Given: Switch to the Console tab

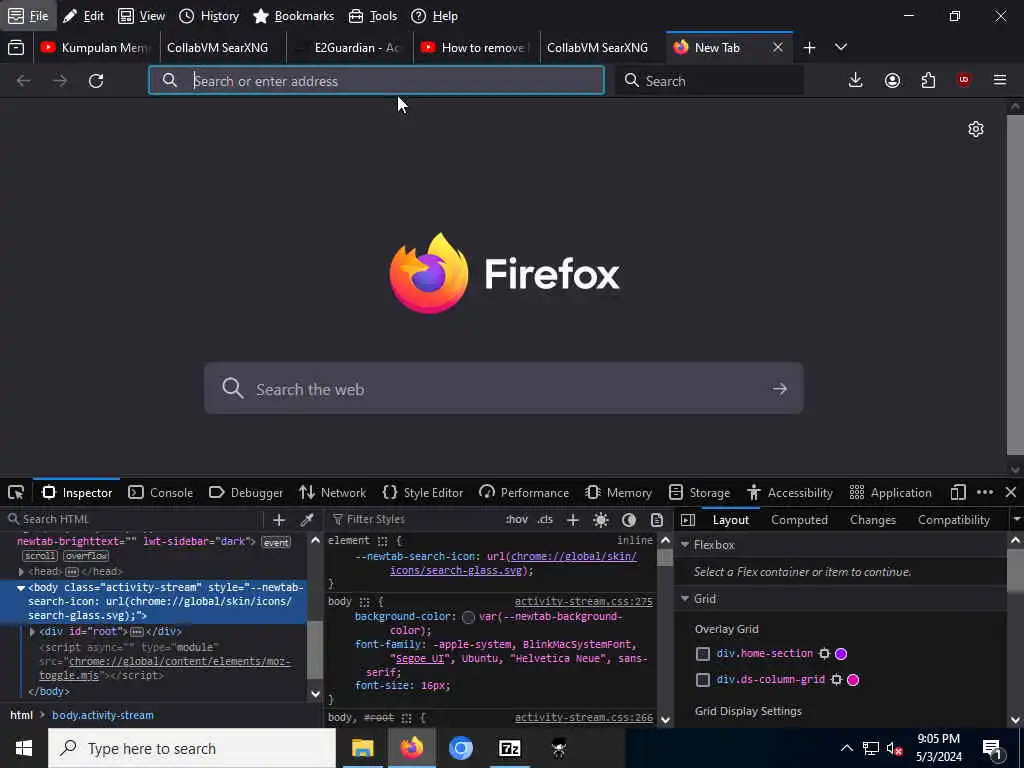Looking at the screenshot, I should coord(161,492).
